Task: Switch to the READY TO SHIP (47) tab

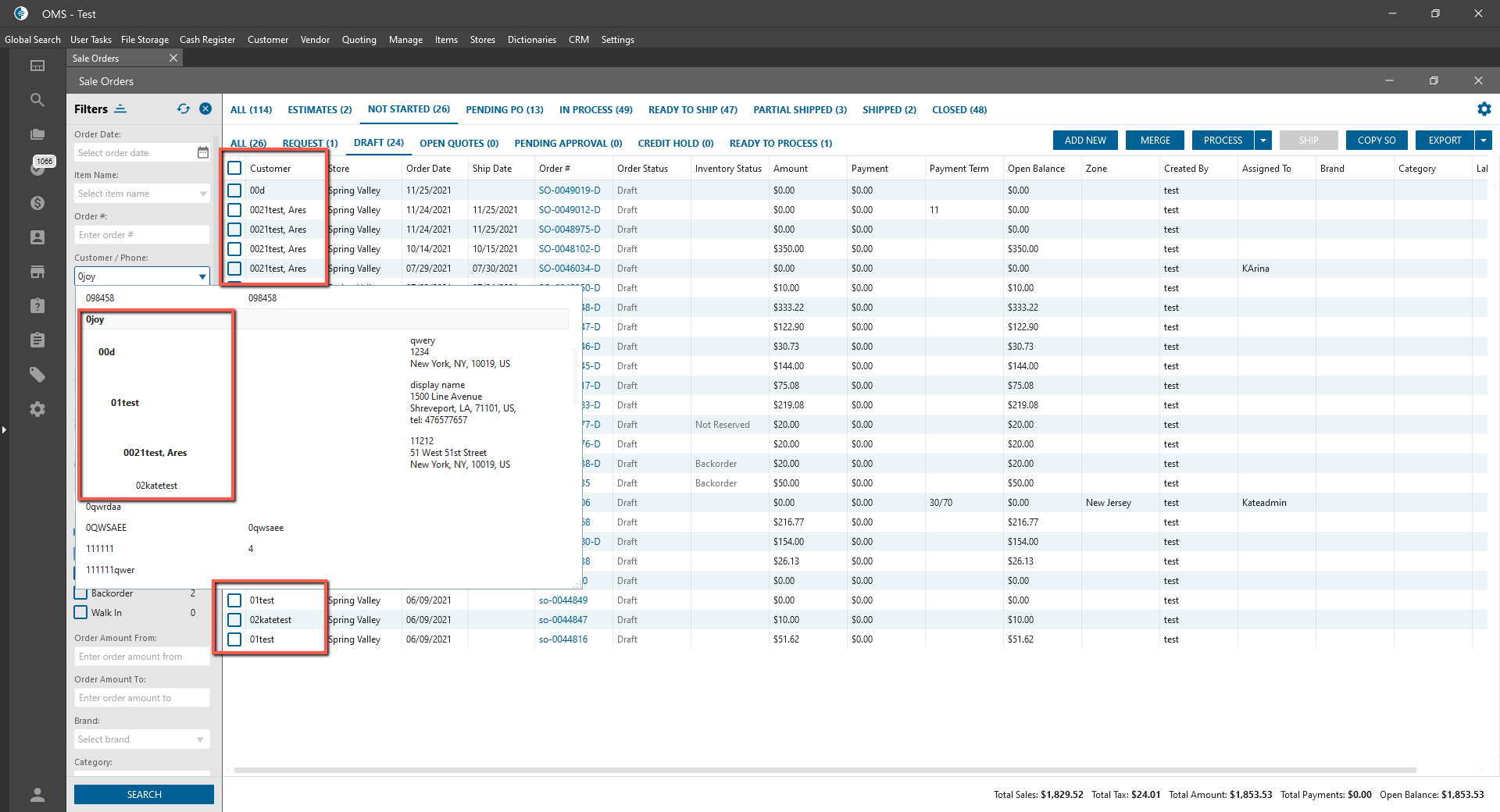Action: 692,110
